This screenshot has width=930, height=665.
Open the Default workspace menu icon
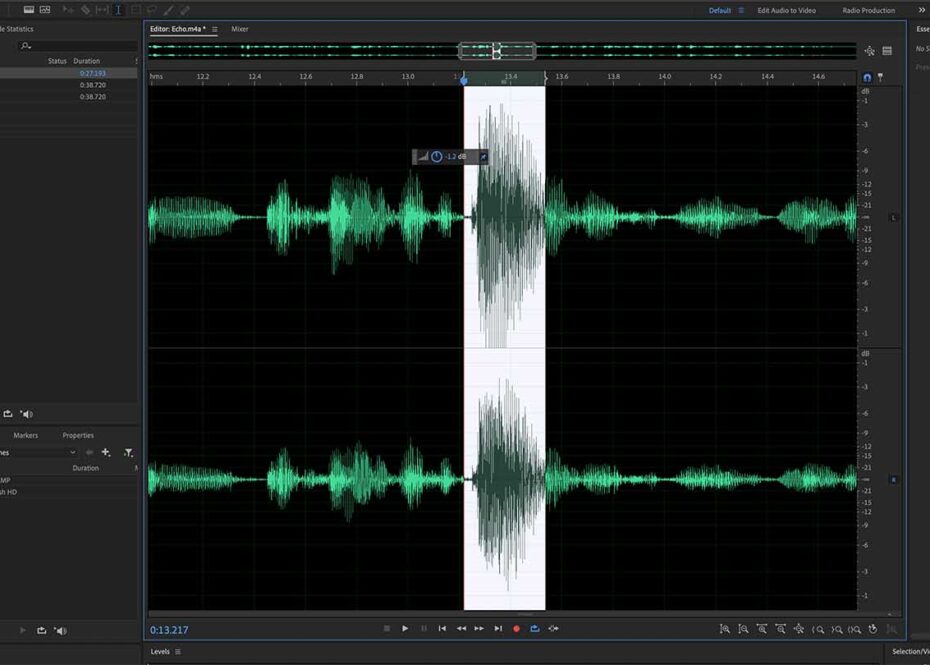(741, 11)
